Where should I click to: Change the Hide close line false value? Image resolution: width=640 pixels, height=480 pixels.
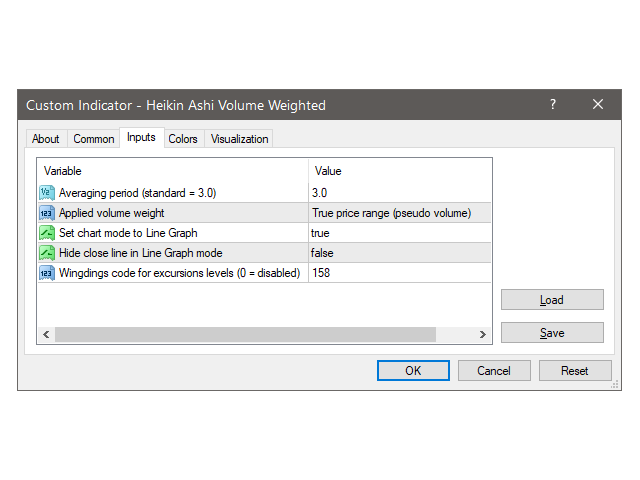[400, 253]
